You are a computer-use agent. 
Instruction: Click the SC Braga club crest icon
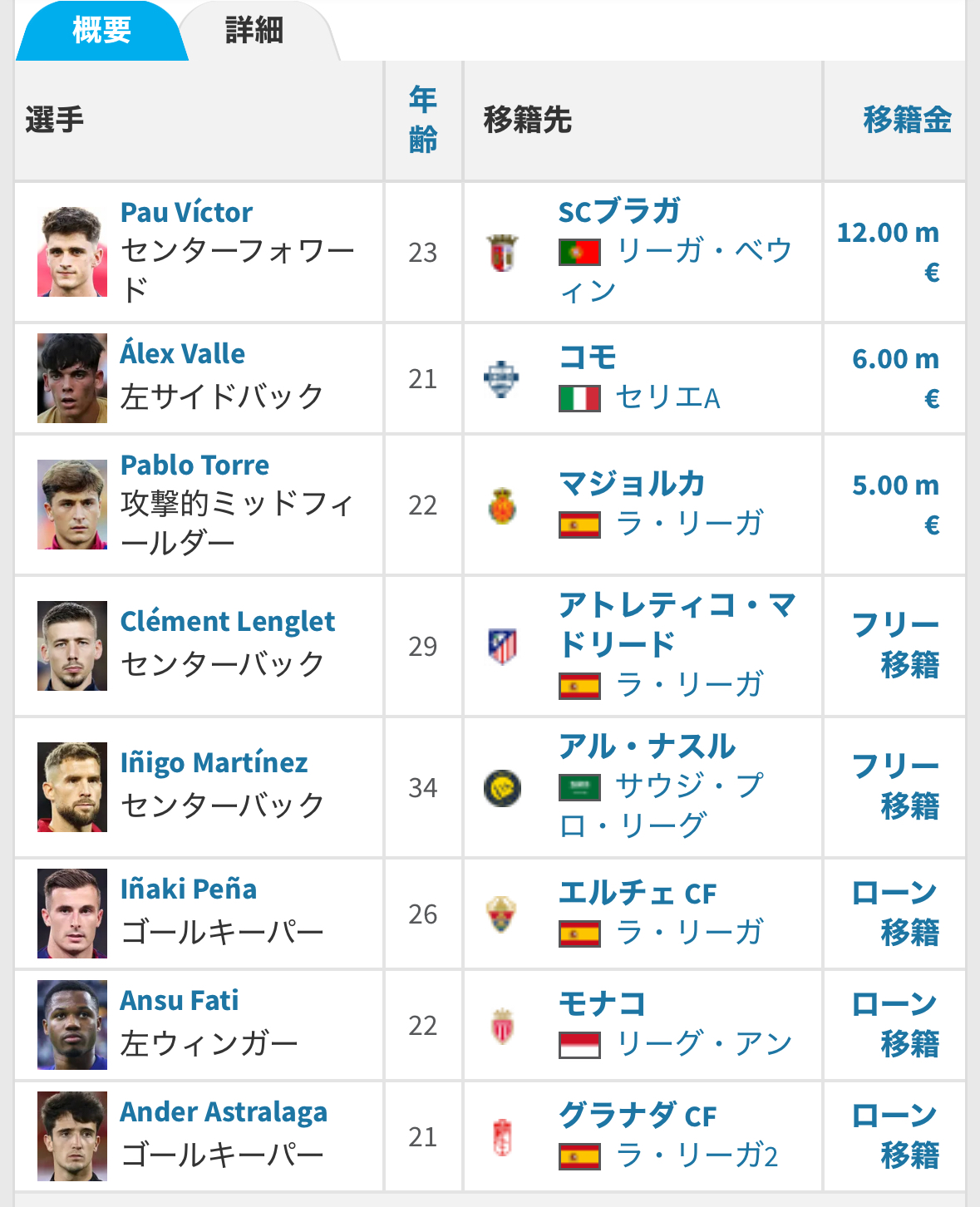(x=502, y=253)
